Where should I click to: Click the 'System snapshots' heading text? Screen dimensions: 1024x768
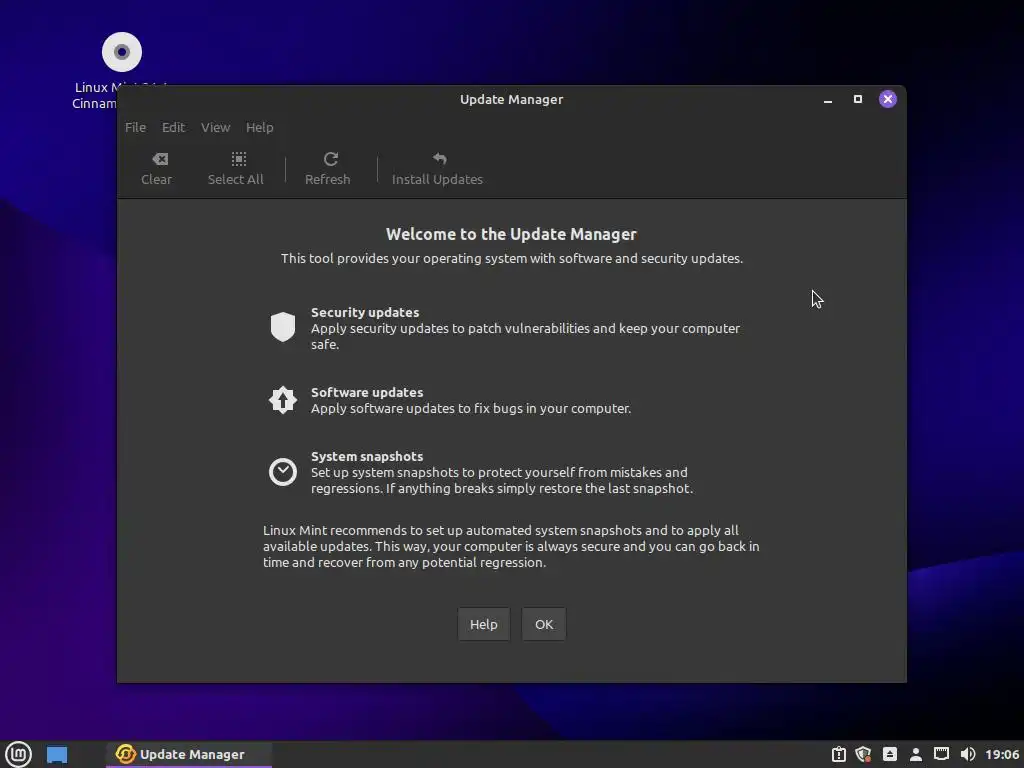(367, 456)
